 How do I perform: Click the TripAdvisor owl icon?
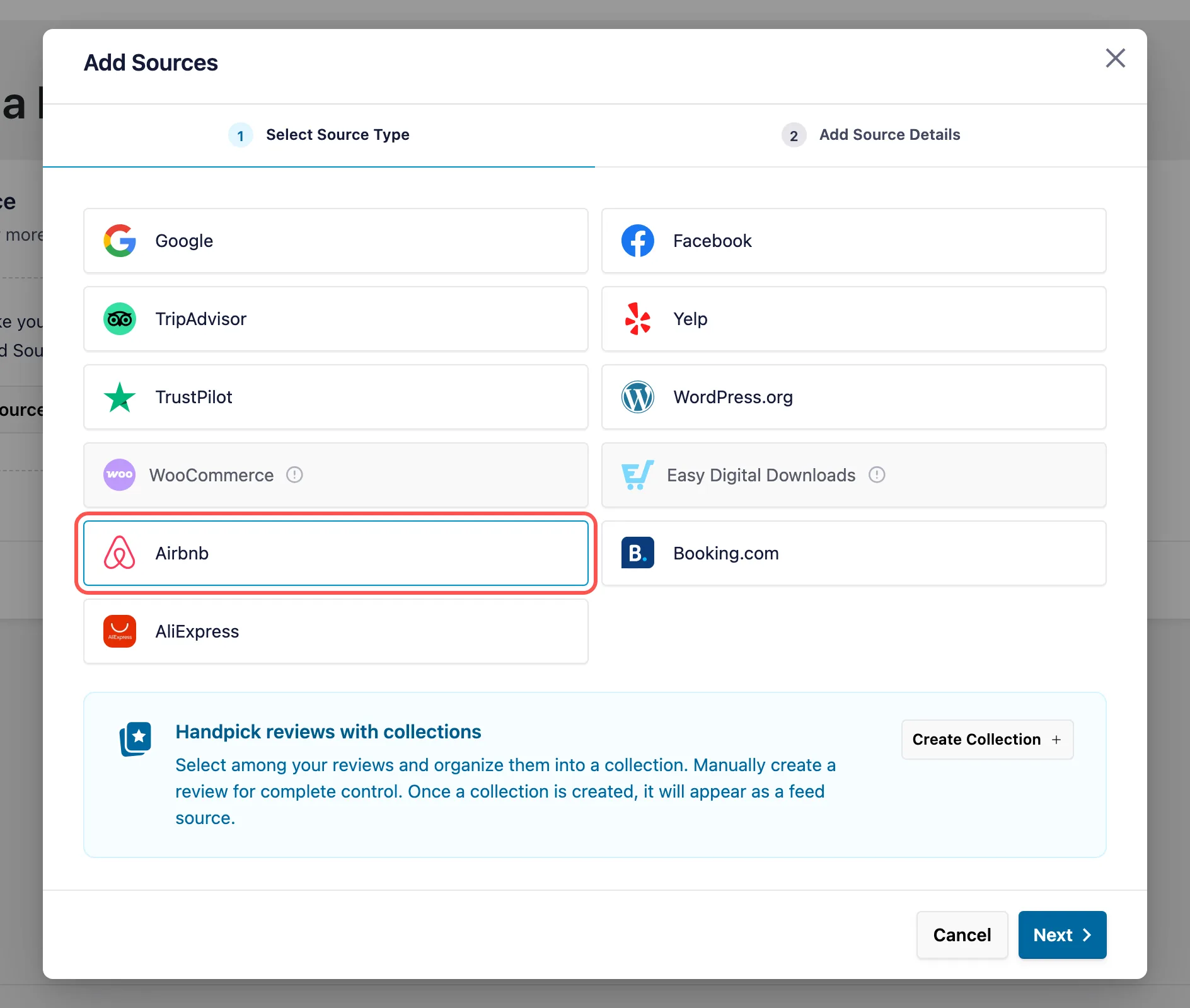coord(120,319)
